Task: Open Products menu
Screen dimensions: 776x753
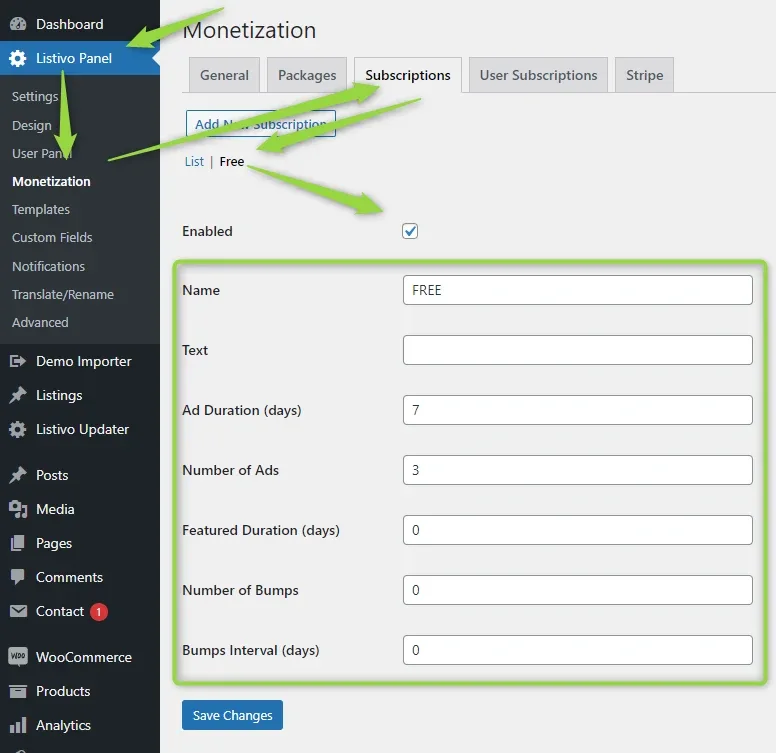Action: (x=80, y=691)
